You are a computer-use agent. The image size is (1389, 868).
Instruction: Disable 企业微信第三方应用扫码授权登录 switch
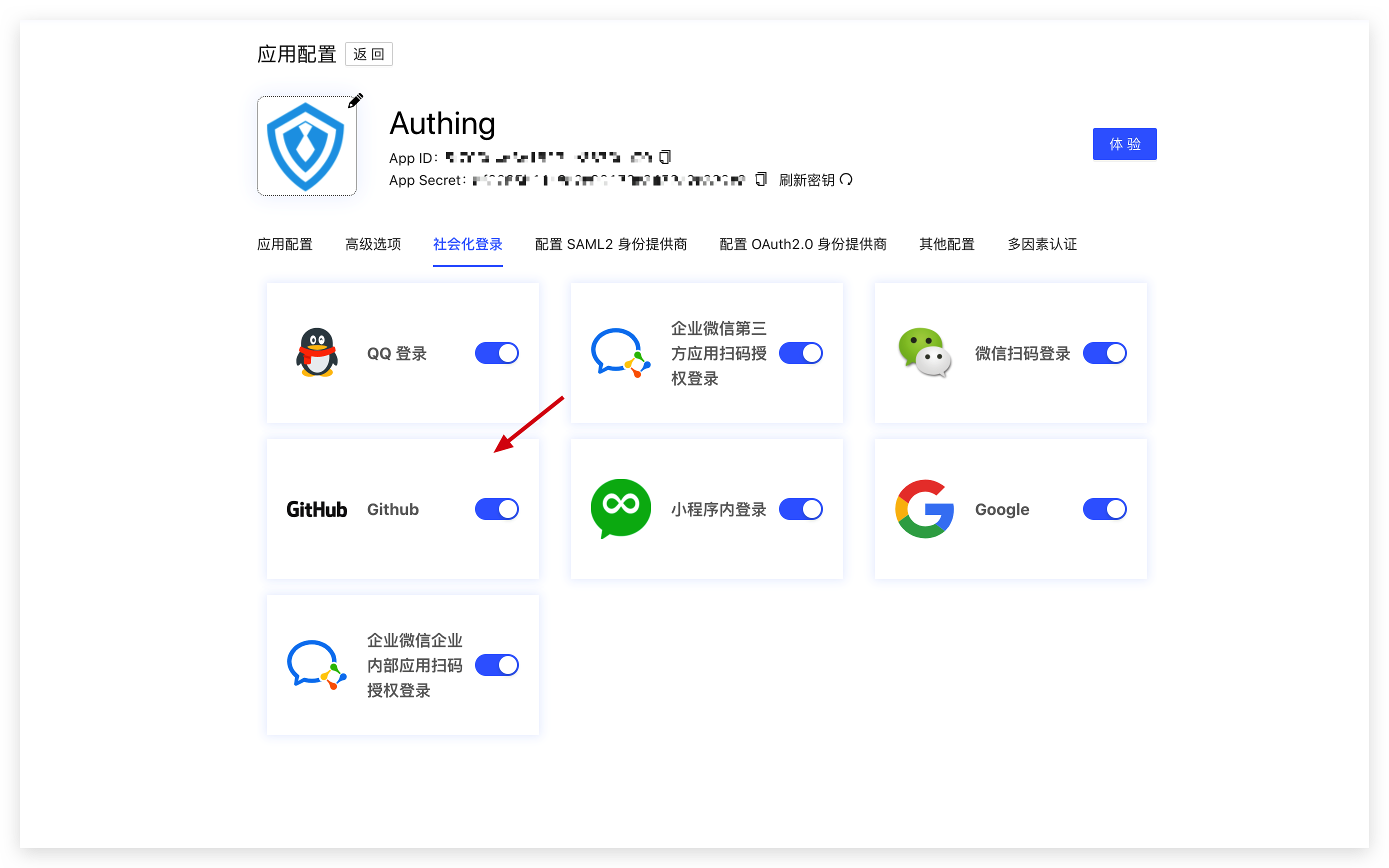800,353
